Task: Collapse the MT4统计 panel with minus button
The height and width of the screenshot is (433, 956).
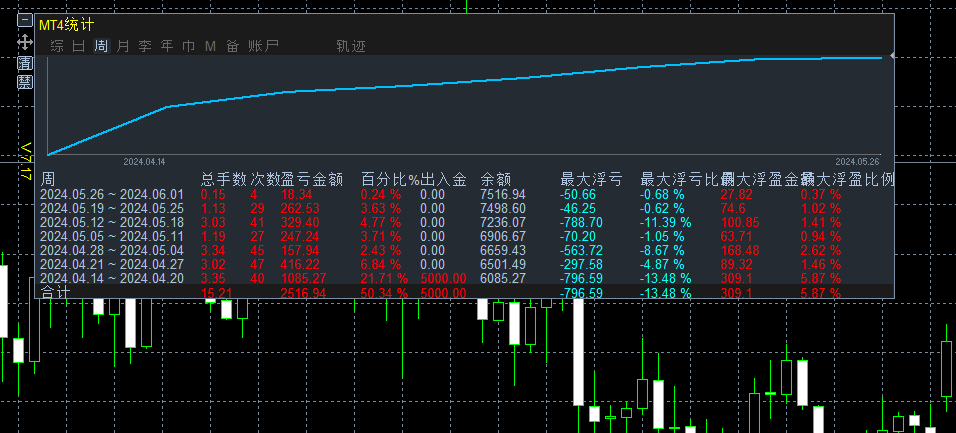Action: (x=24, y=21)
